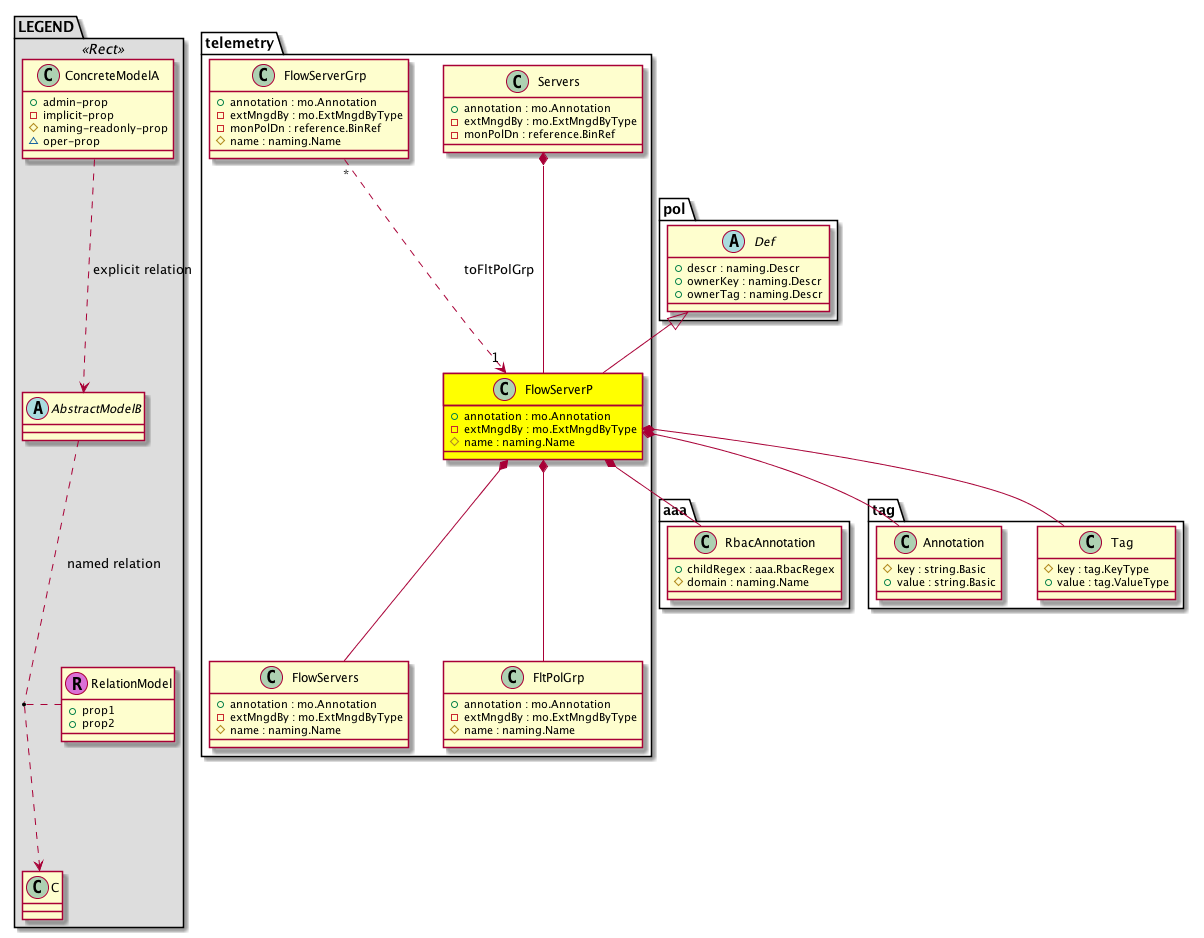Select the FltPolGrp class icon
This screenshot has height=938, width=1204.
pyautogui.click(x=513, y=678)
